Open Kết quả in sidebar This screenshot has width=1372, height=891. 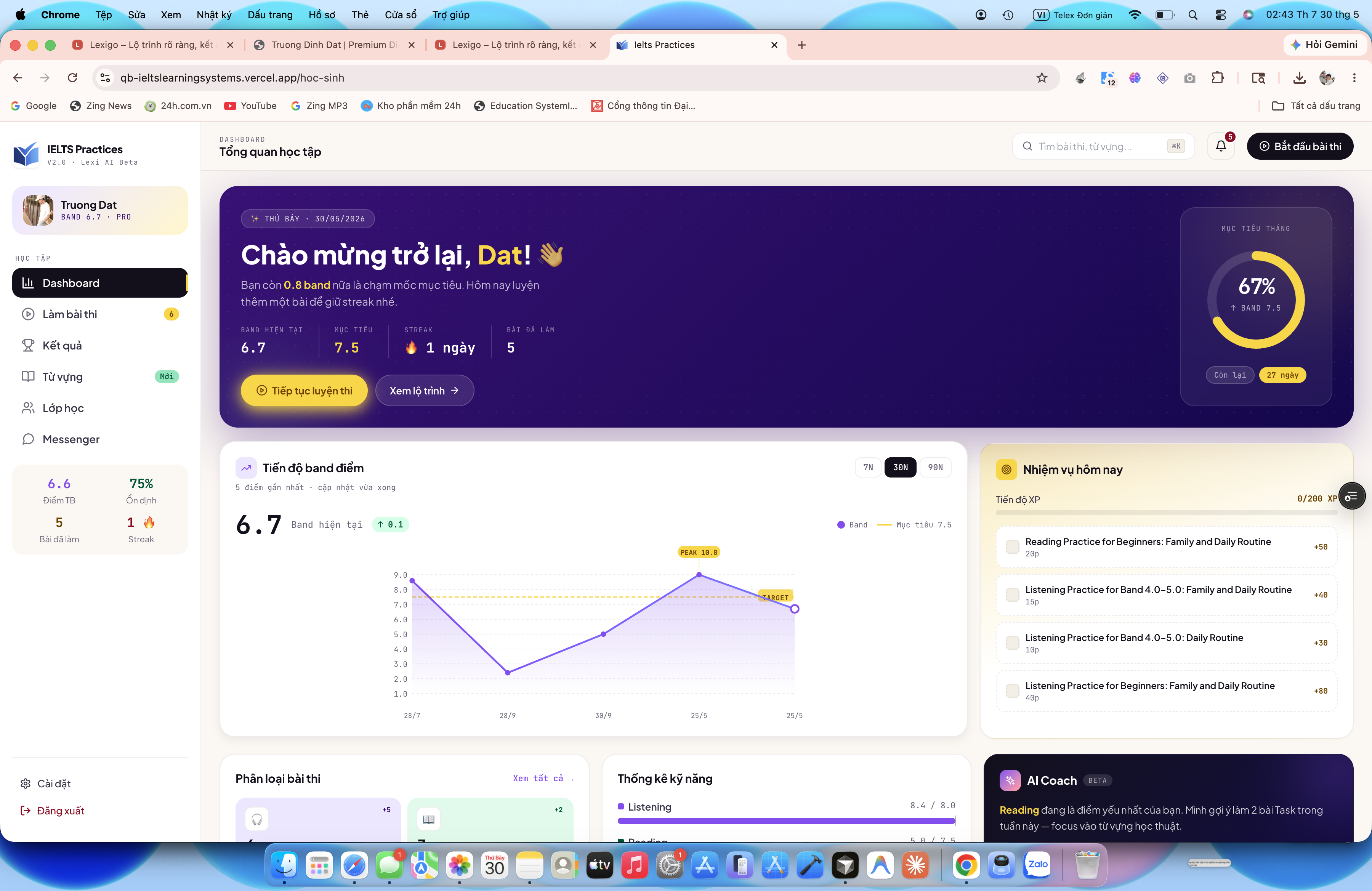pos(100,345)
